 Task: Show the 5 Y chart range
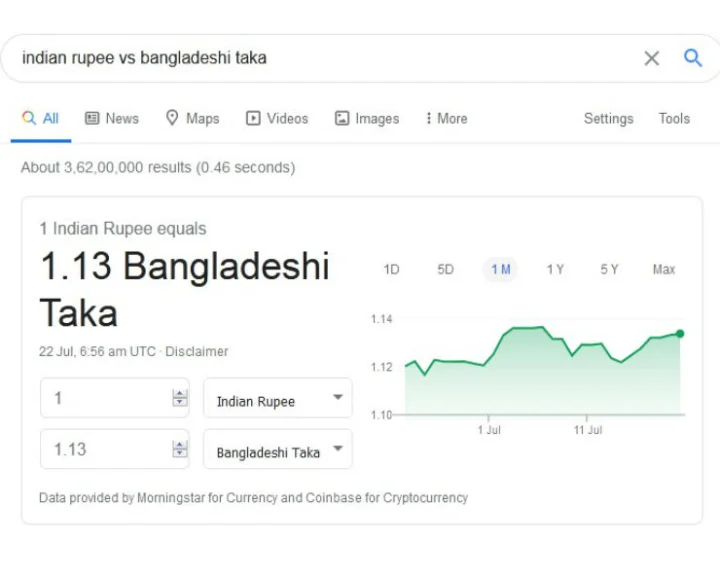609,269
